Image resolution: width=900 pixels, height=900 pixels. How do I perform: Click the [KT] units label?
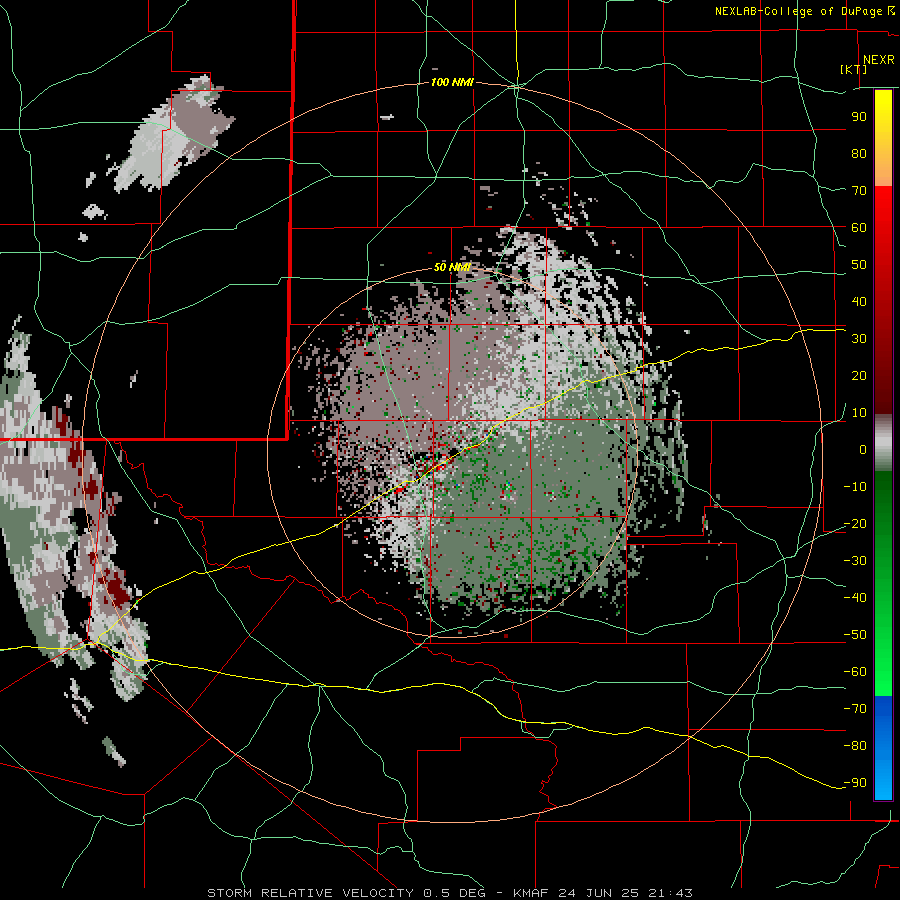(x=854, y=69)
